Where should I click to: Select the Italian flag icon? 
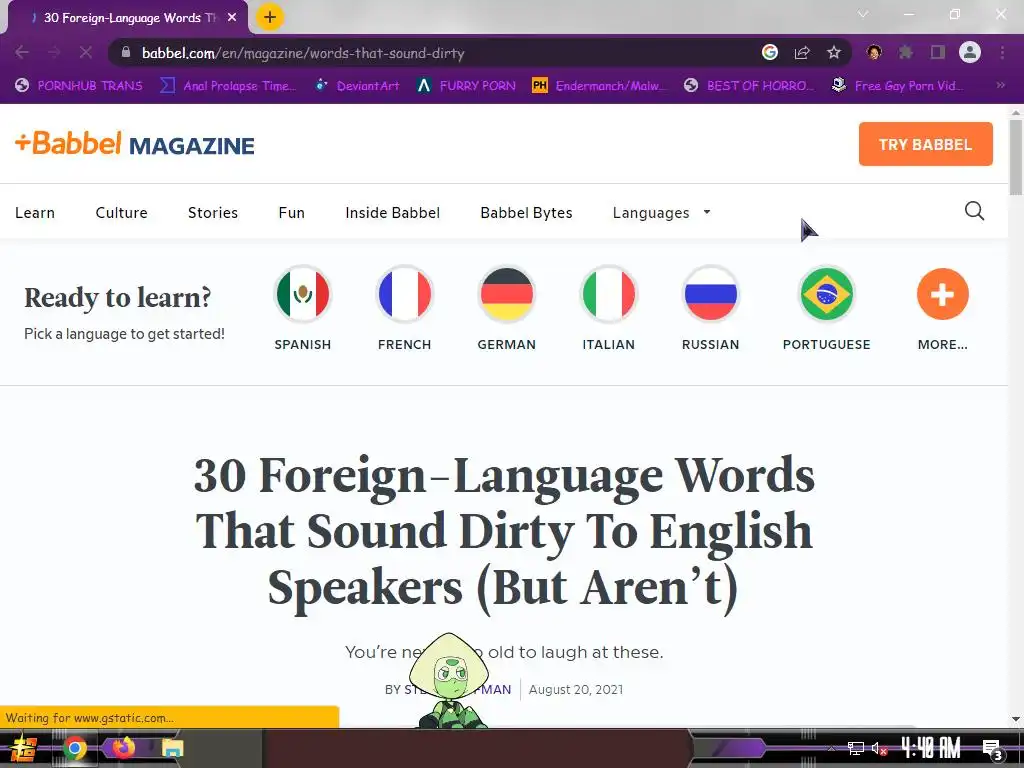(609, 294)
